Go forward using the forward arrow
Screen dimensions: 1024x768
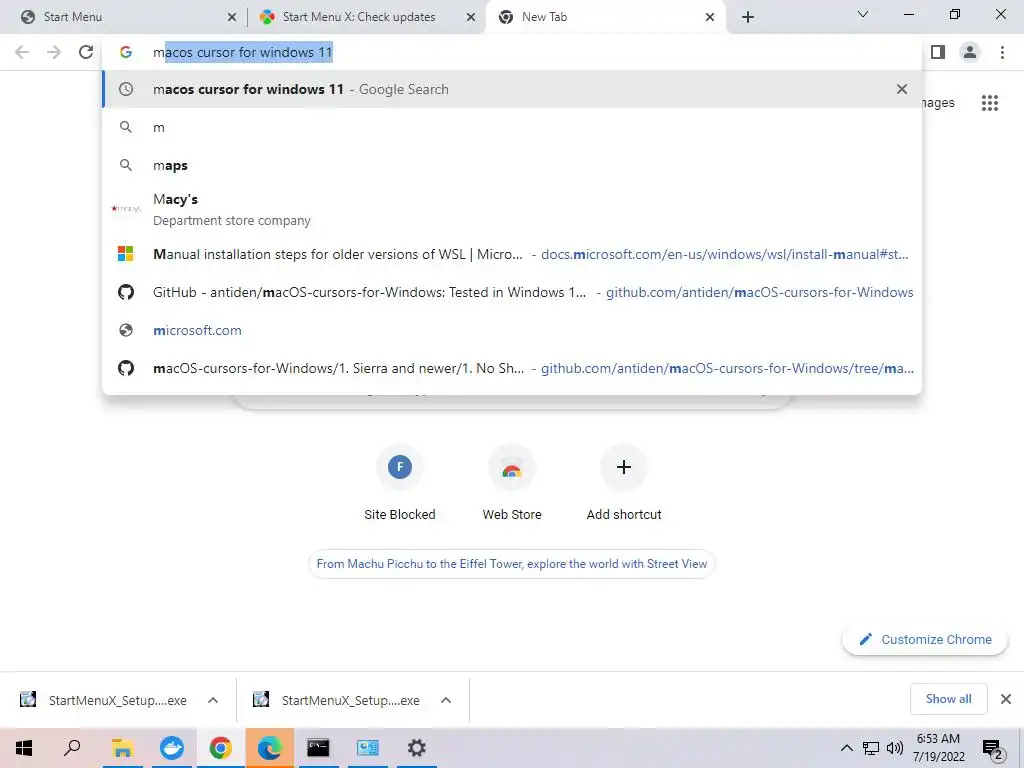pyautogui.click(x=54, y=52)
